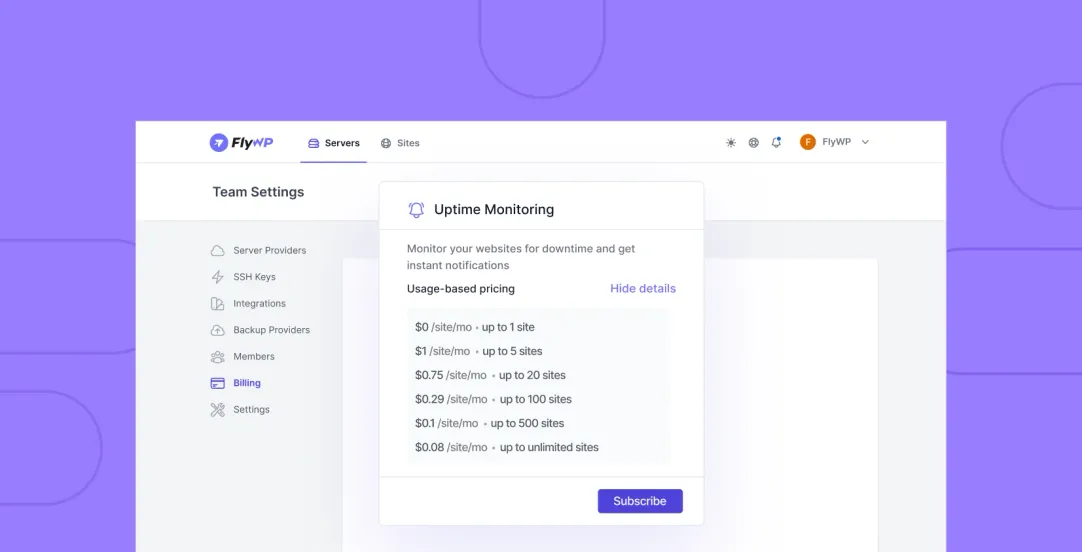Select the $0.75 /site/mo tier row

coord(490,375)
